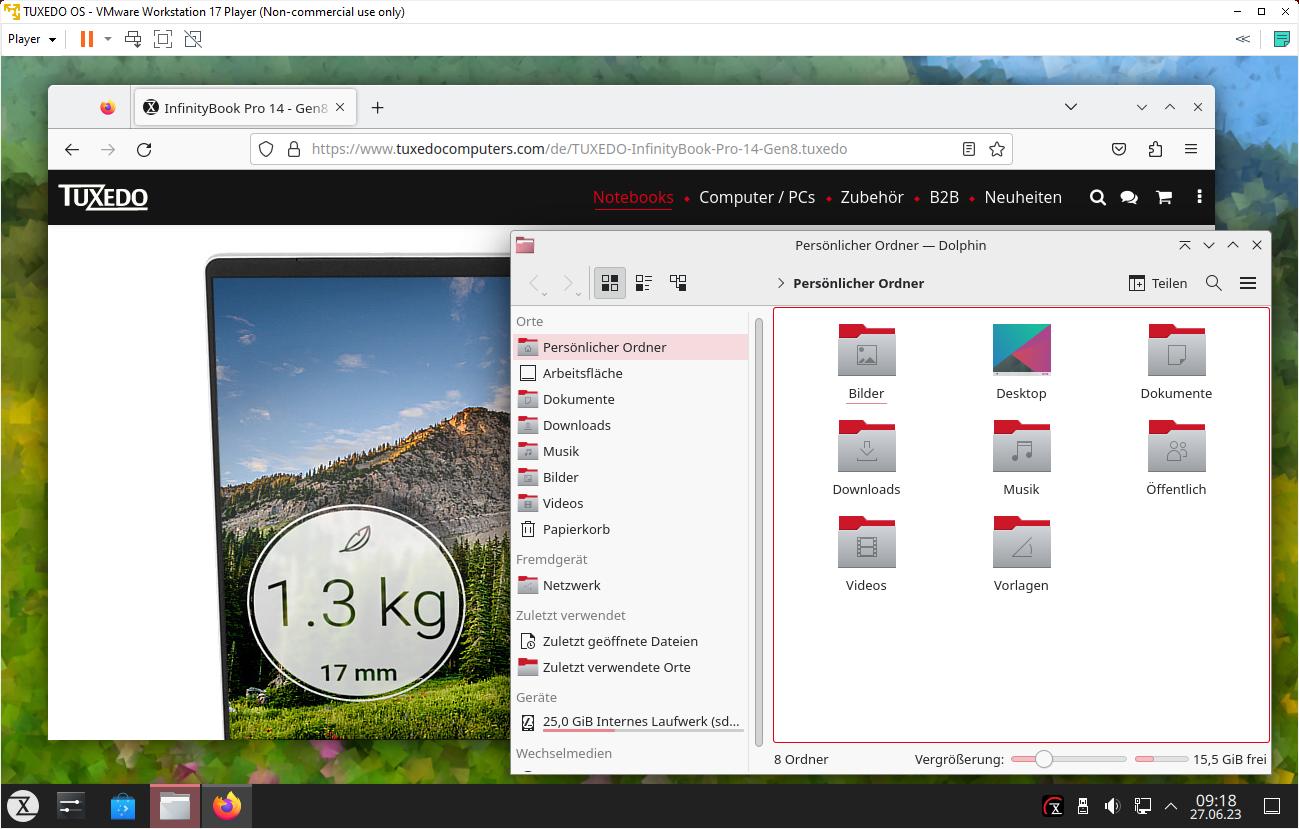
Task: Toggle Firefox reader view icon
Action: tap(968, 149)
